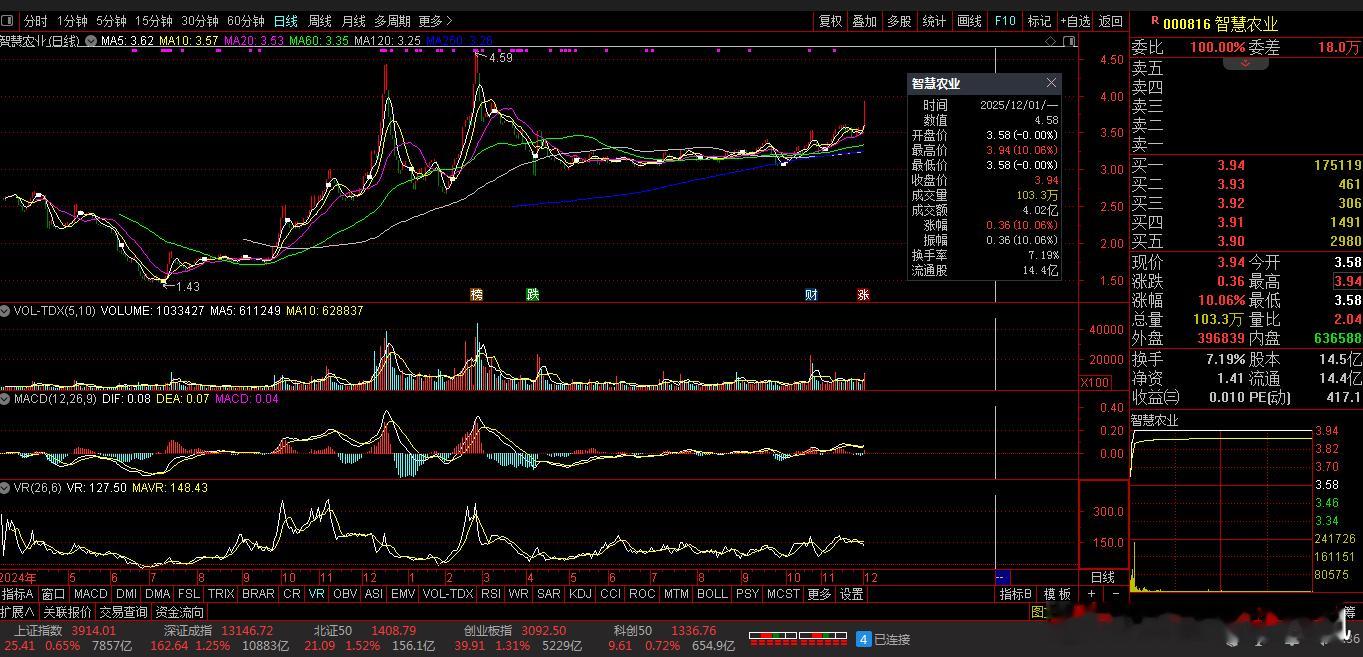Click the blue time-axis scroll marker
The image size is (1363, 657).
coord(1002,578)
